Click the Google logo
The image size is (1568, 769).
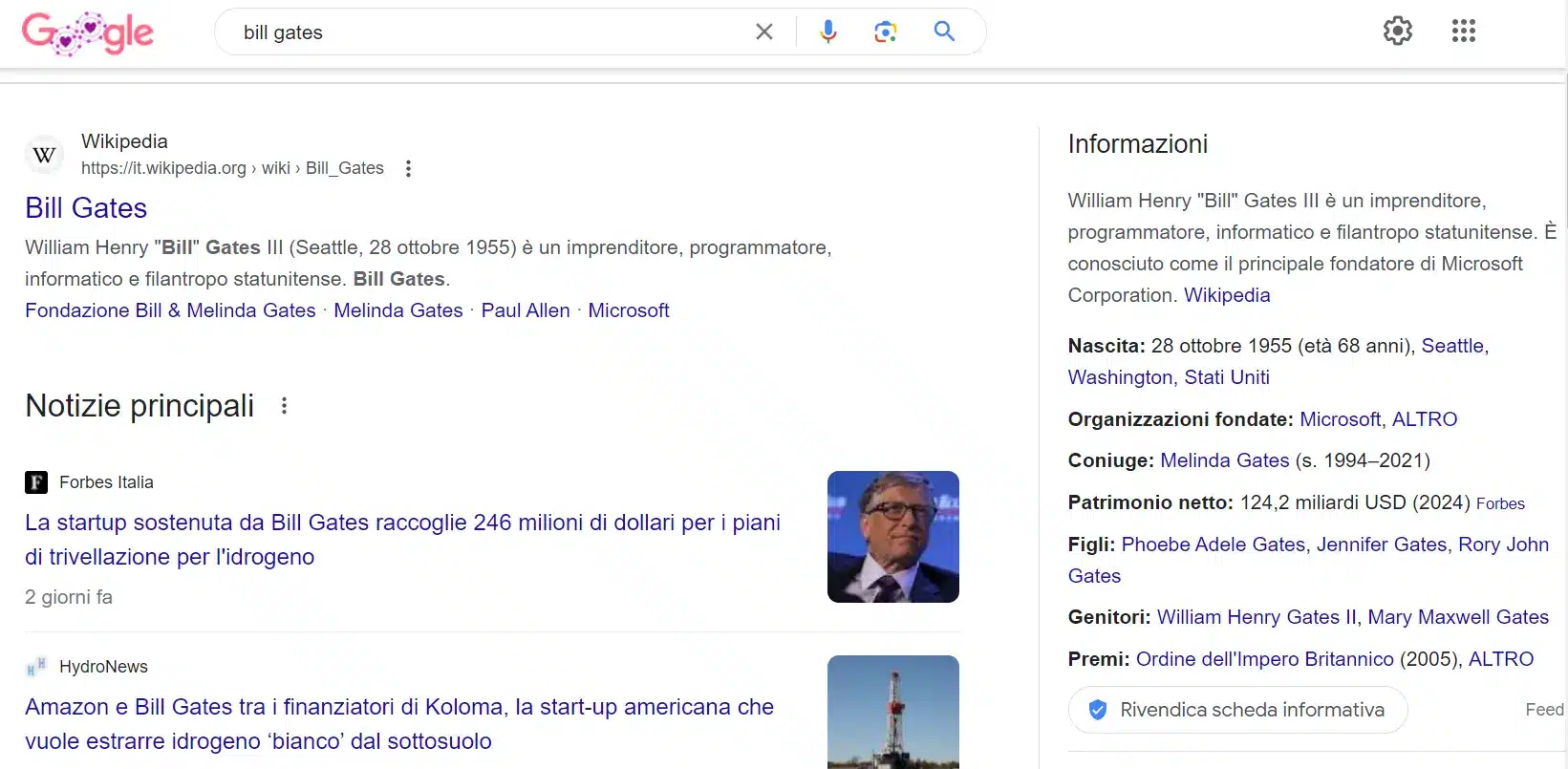pos(87,32)
